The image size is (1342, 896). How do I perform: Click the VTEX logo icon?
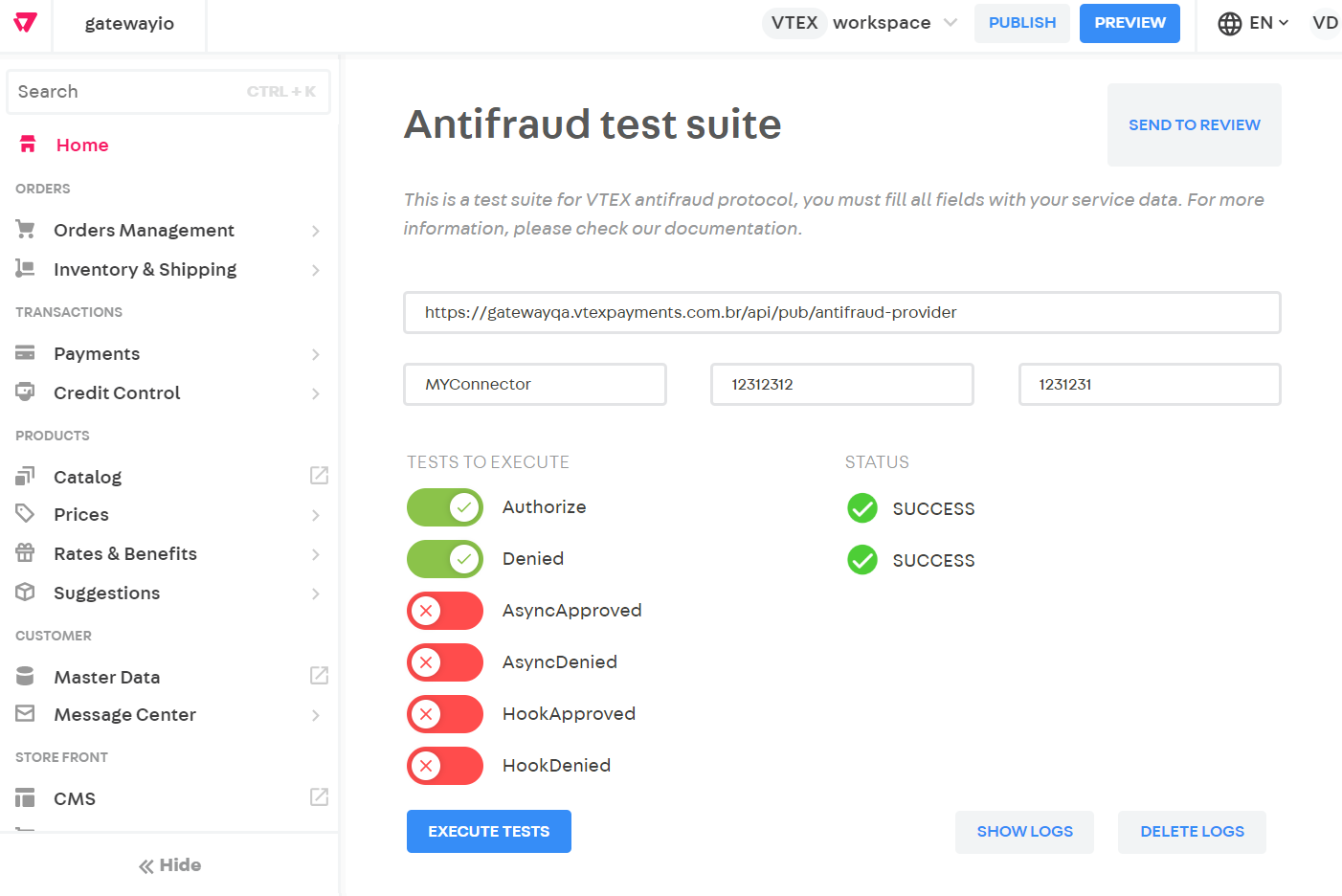coord(23,23)
